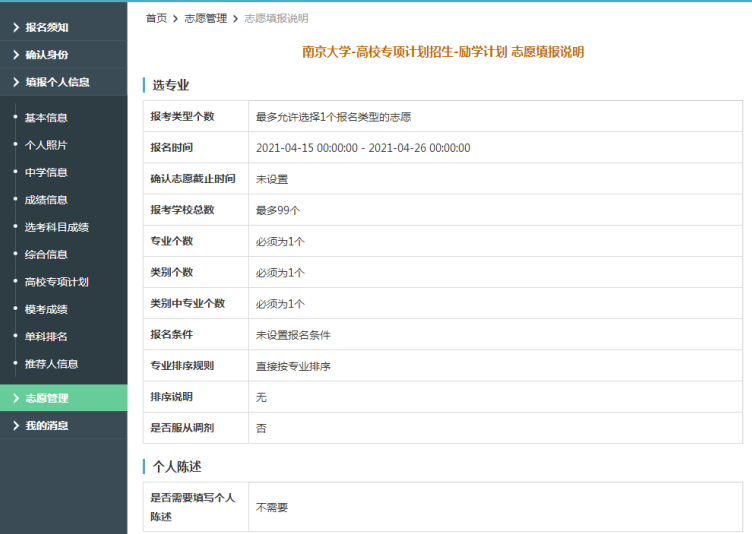This screenshot has height=534, width=752.
Task: Go to 基本信息 submenu
Action: (46, 118)
